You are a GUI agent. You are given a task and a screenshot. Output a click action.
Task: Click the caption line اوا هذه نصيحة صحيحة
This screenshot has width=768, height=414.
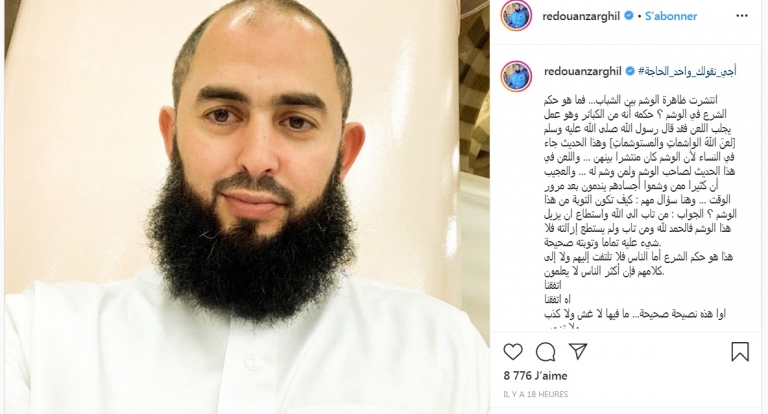tap(635, 314)
